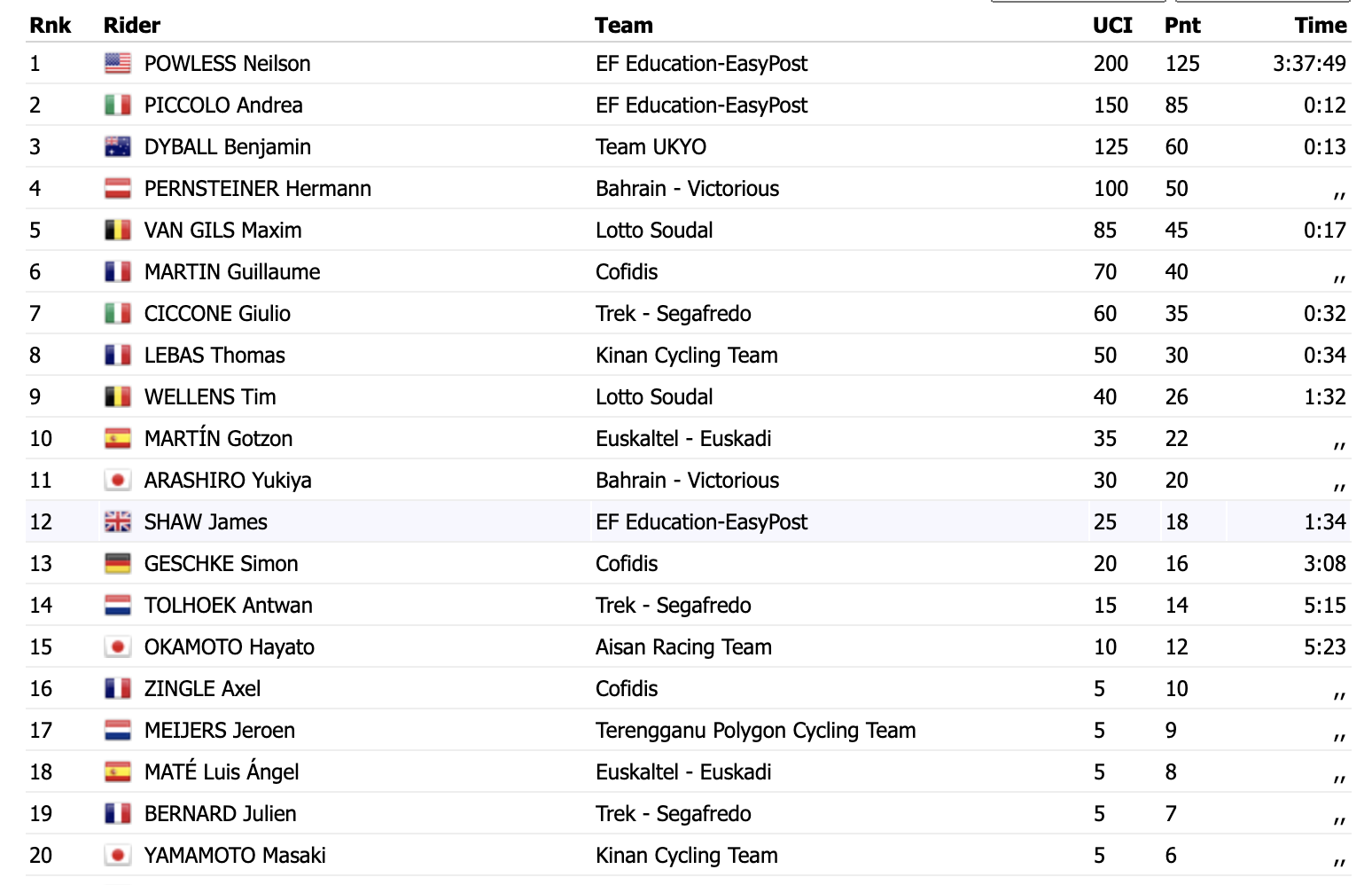Click the Australian flag next to DYBALL Benjamin

[x=118, y=146]
